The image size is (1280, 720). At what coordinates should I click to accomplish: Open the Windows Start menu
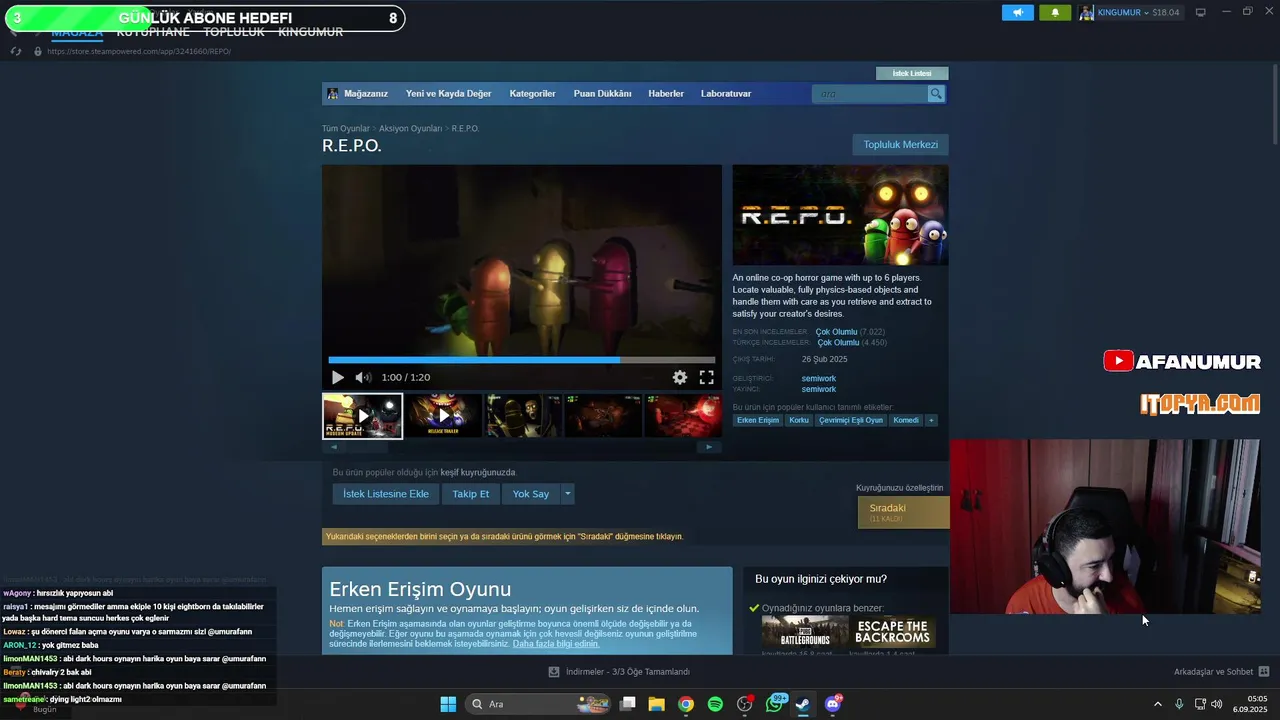pos(448,704)
